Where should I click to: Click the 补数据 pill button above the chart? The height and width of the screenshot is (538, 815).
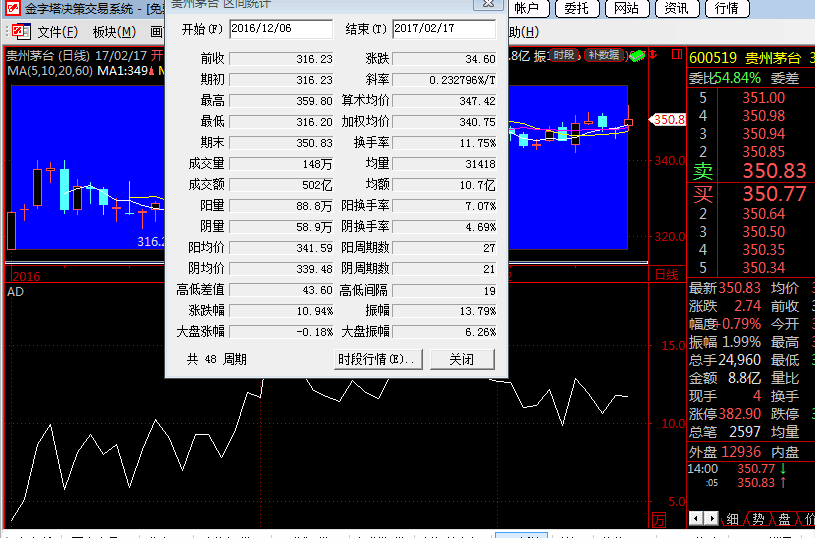pos(604,55)
